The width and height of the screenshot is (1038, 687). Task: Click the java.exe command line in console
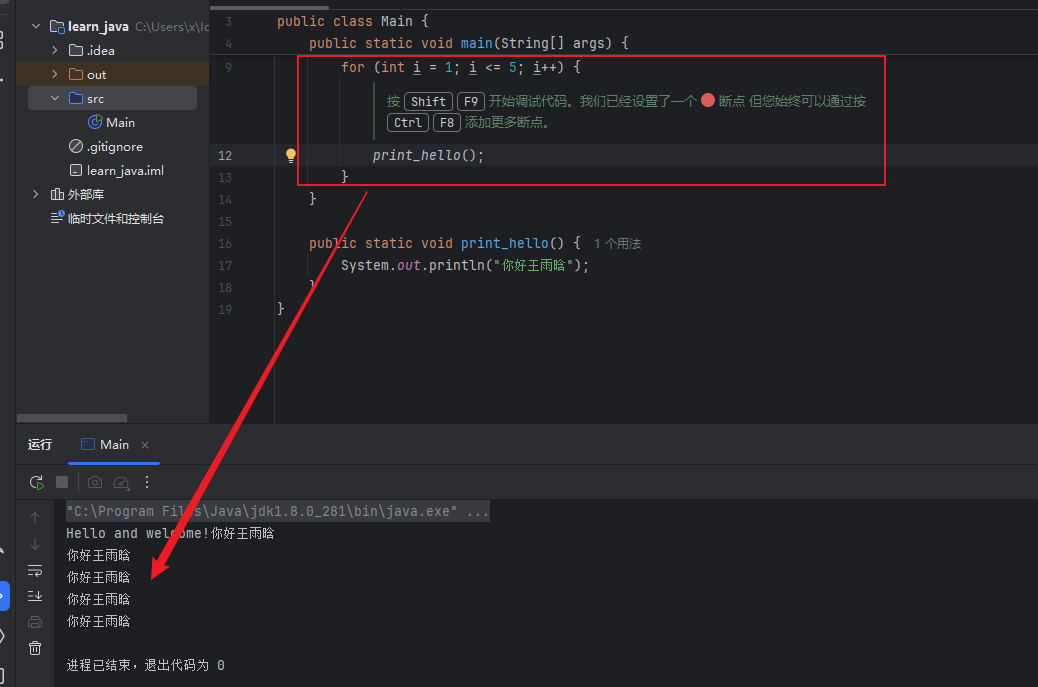coord(278,512)
